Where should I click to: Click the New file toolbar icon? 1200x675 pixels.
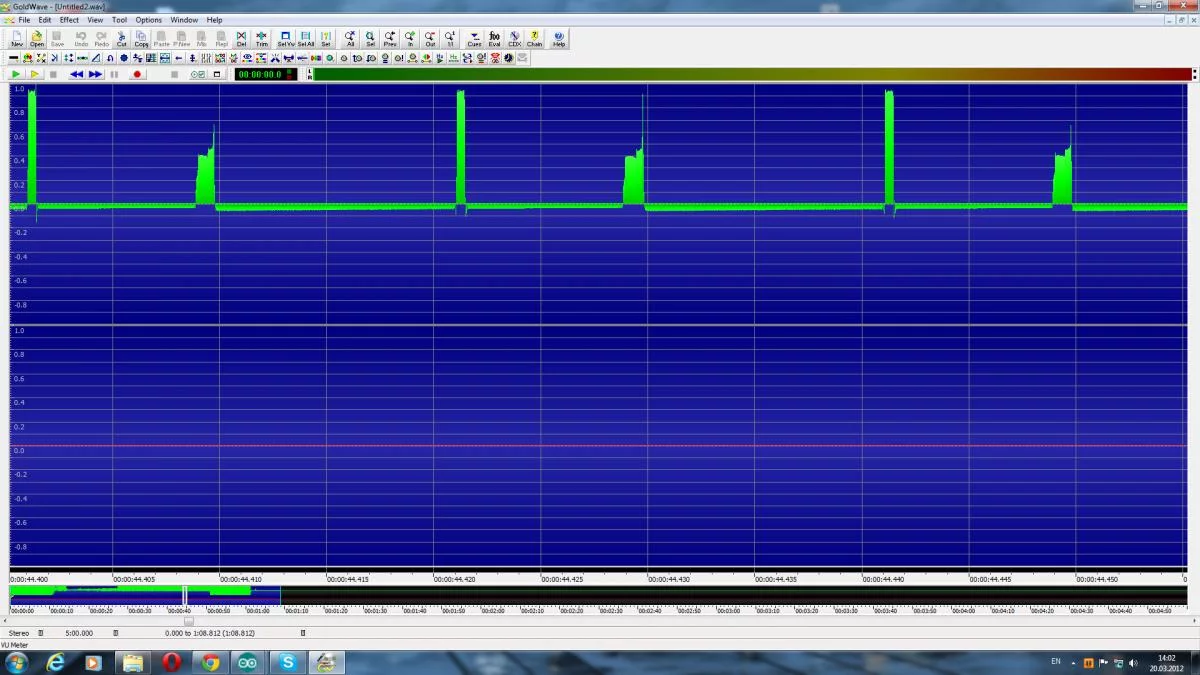click(x=17, y=39)
